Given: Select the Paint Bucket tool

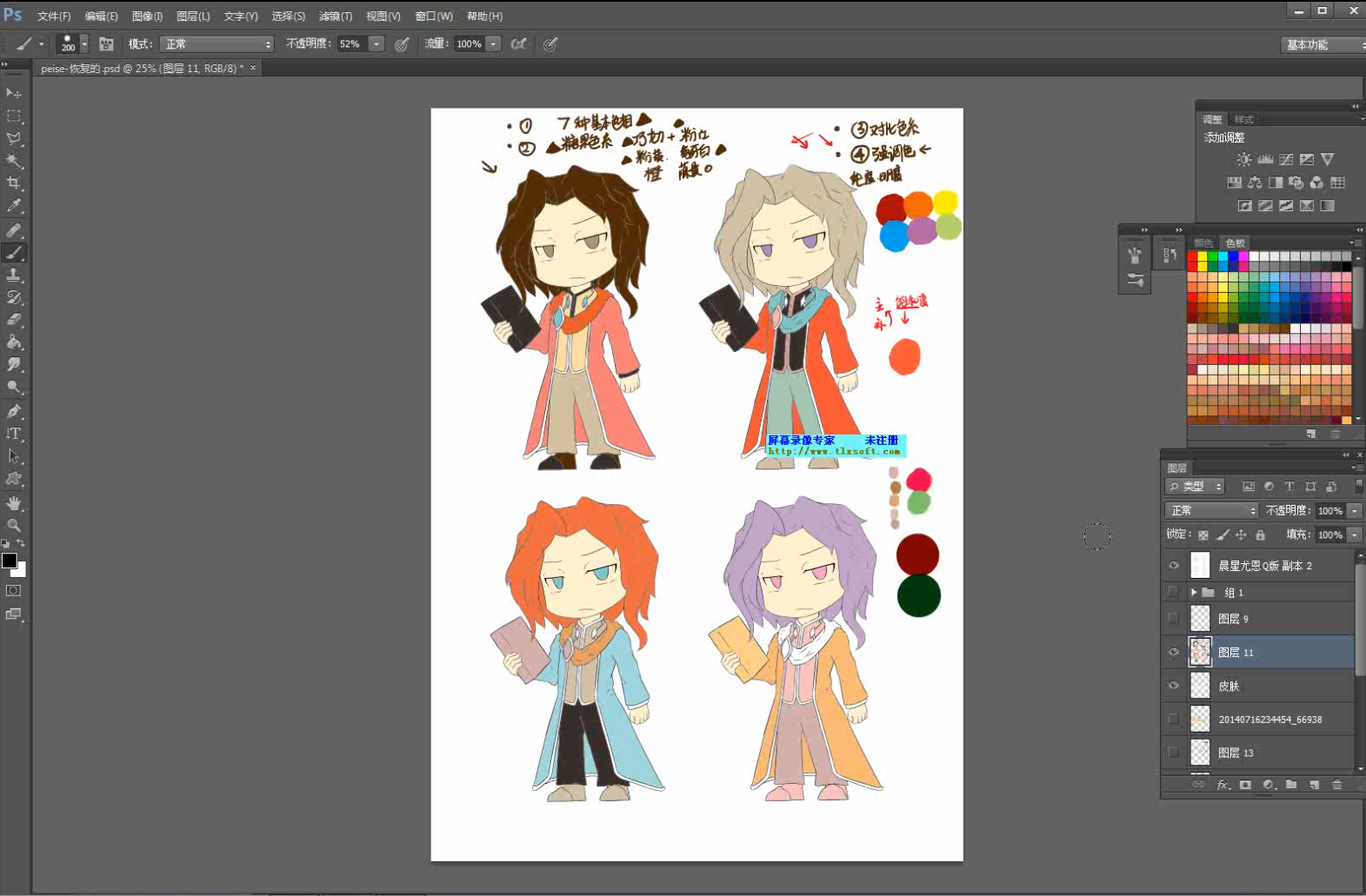Looking at the screenshot, I should click(14, 342).
